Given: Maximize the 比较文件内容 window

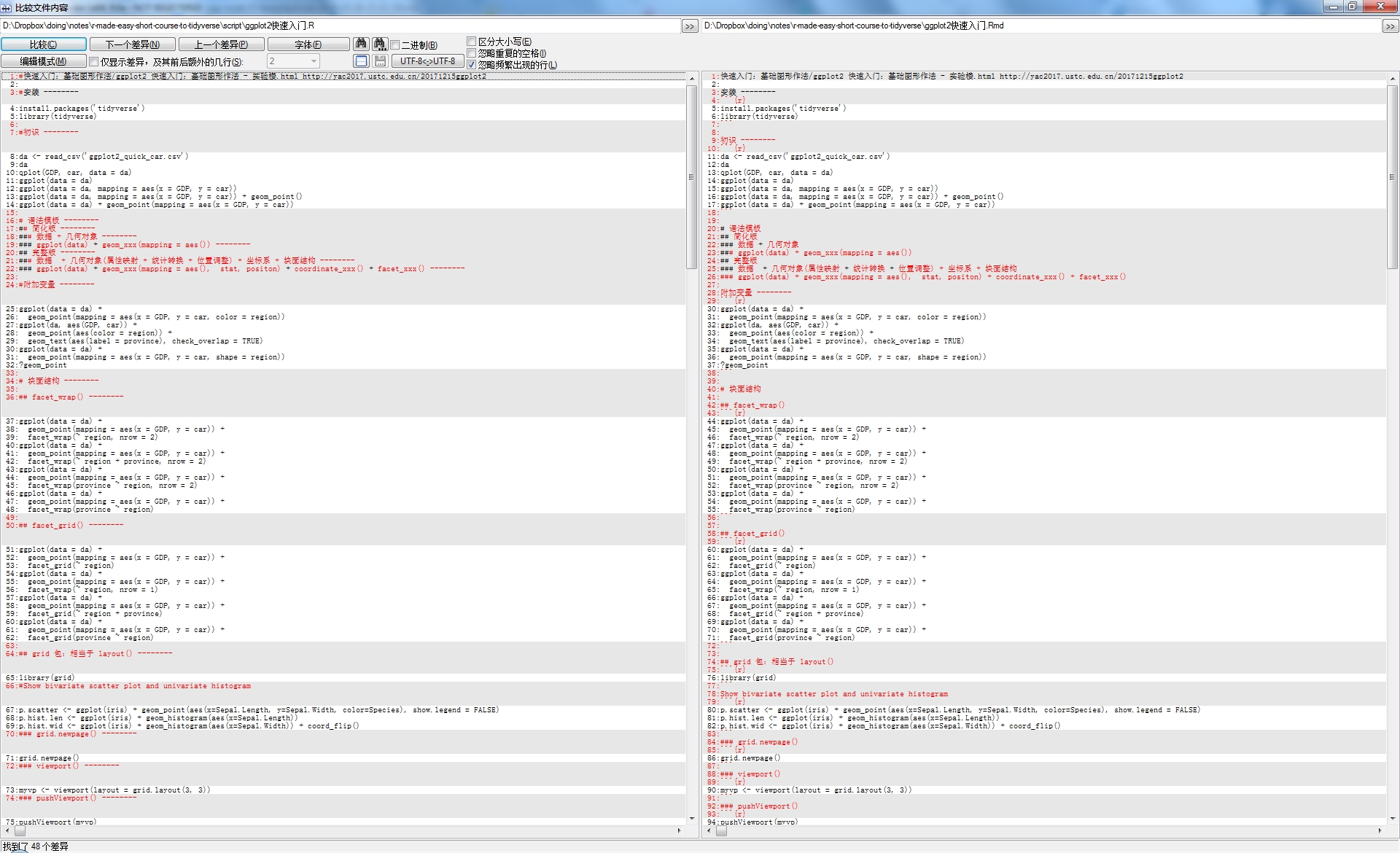Looking at the screenshot, I should 1353,7.
